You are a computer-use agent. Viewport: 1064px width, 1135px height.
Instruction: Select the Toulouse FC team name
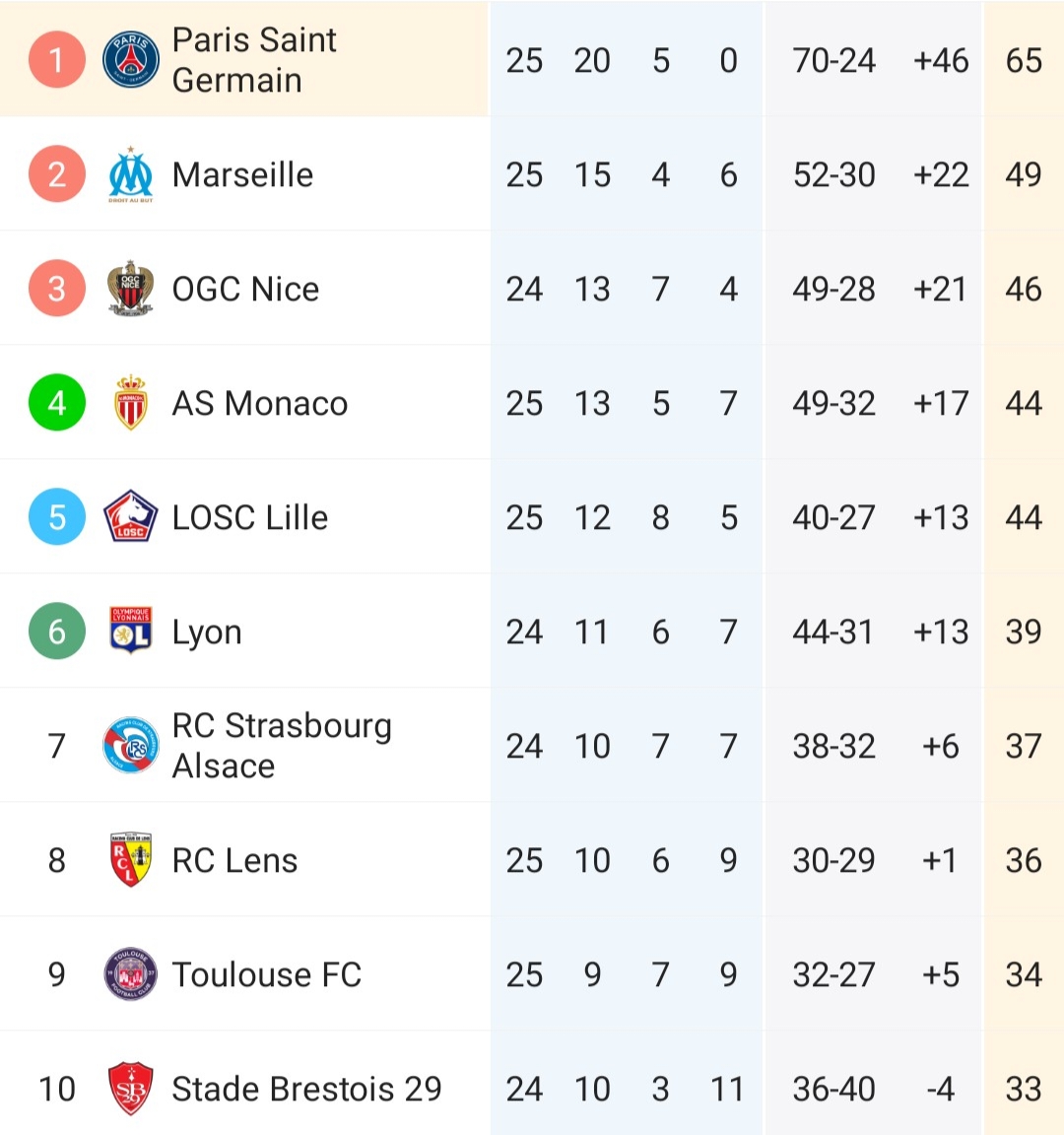tap(266, 974)
